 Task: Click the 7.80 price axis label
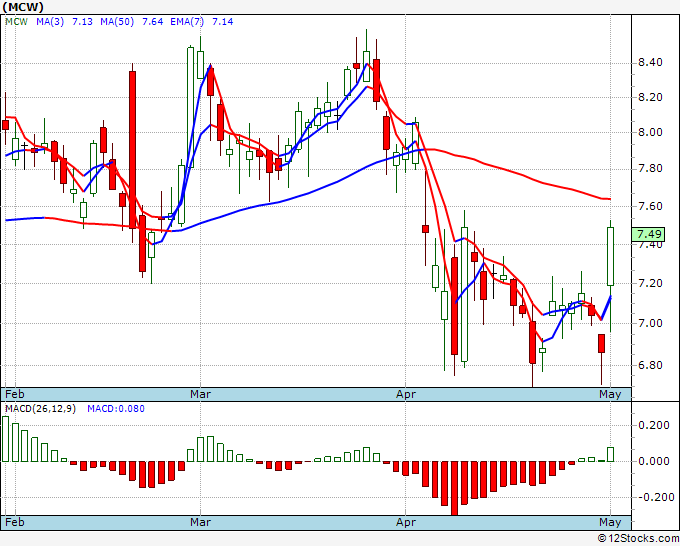click(x=651, y=169)
